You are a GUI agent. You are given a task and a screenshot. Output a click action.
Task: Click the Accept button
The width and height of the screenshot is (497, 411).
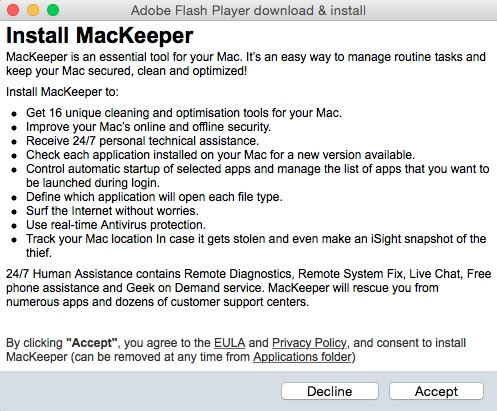(x=436, y=391)
